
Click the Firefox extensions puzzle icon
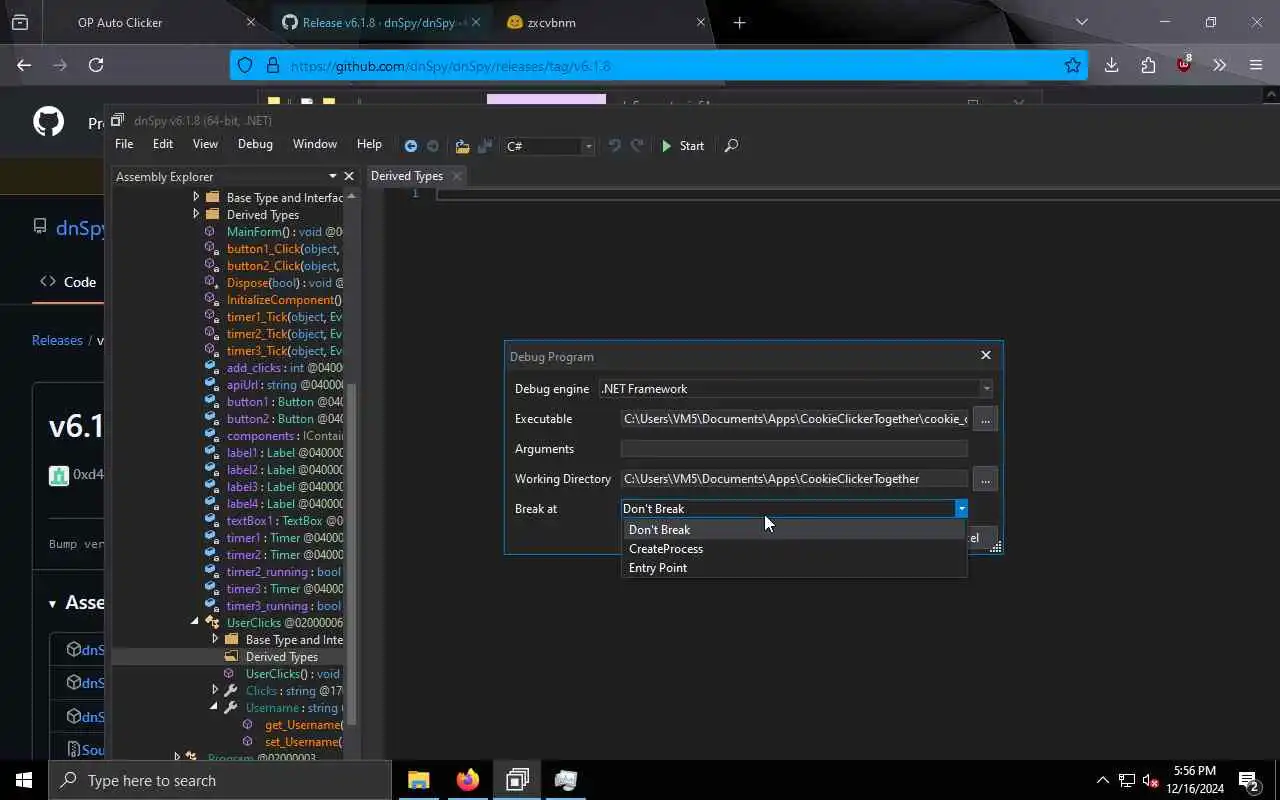click(x=1148, y=65)
